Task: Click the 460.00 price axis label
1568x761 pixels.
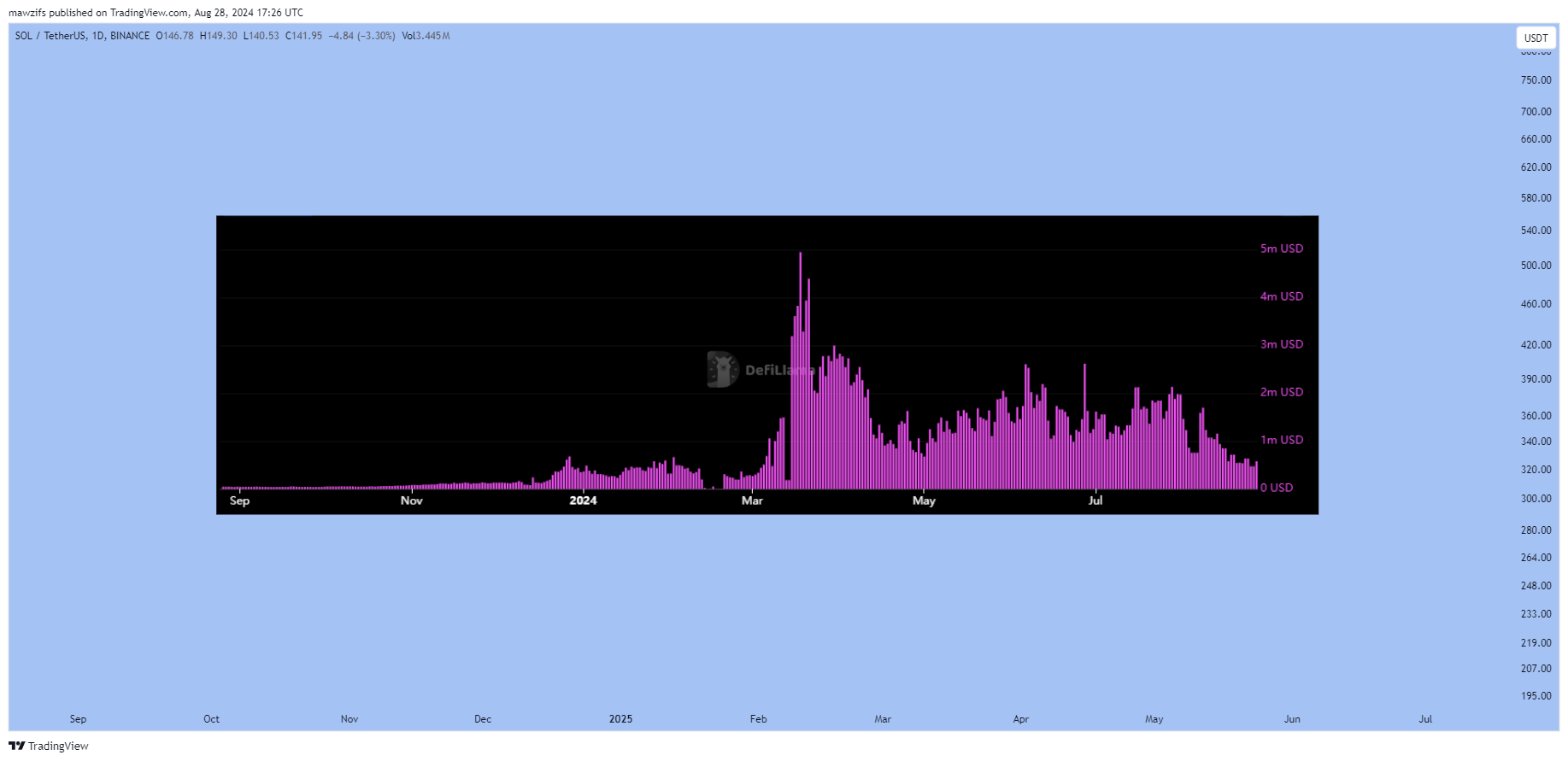Action: [x=1536, y=304]
